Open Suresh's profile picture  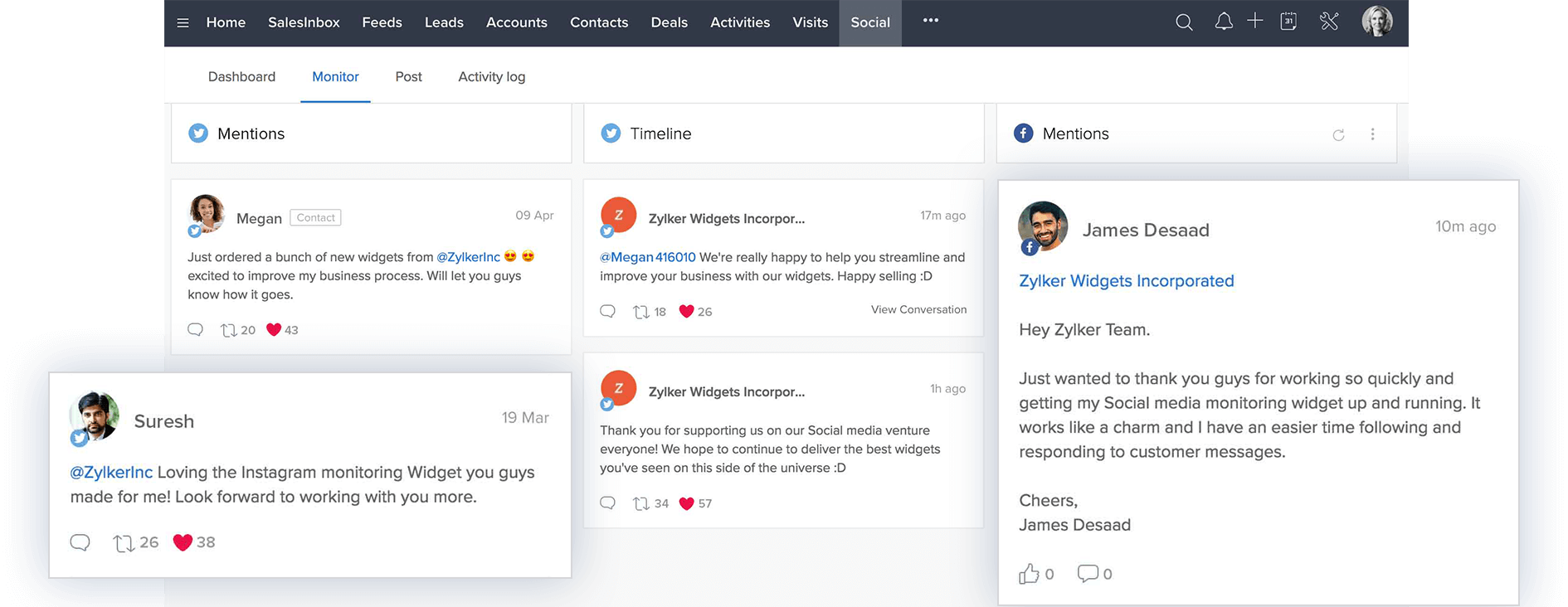point(95,415)
